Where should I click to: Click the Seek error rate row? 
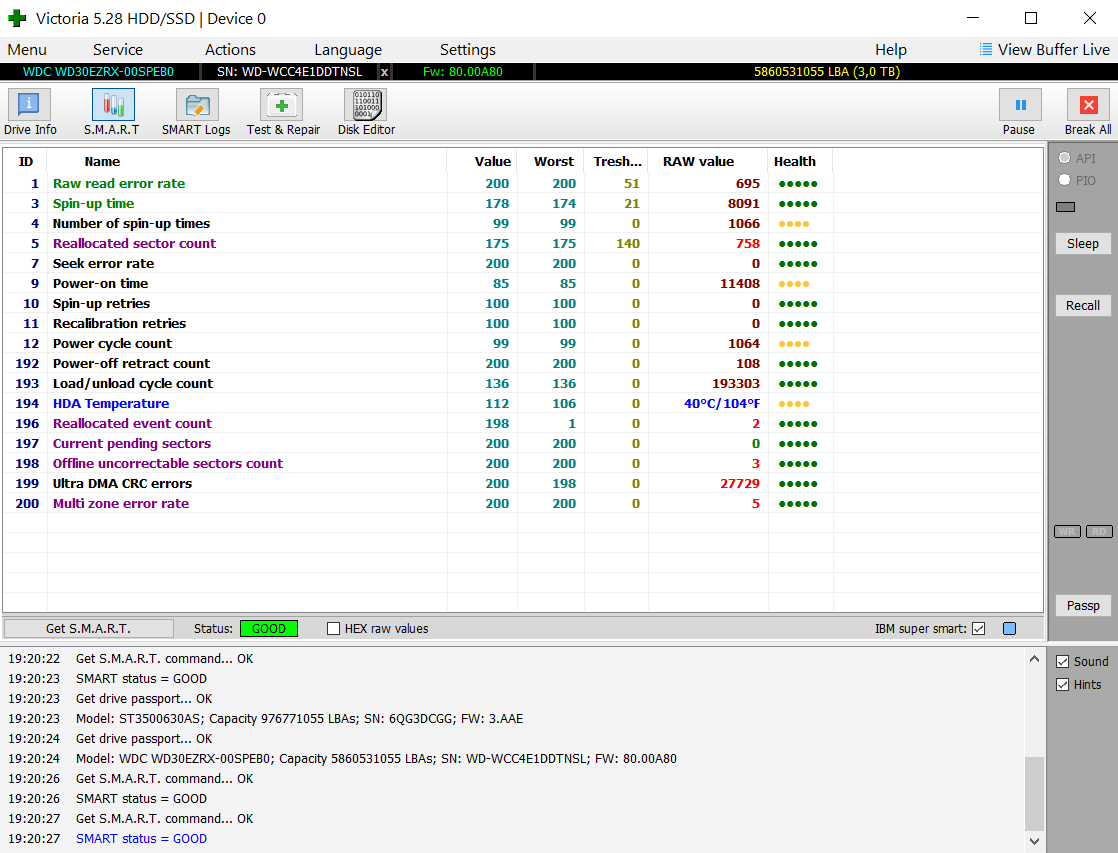pos(523,263)
